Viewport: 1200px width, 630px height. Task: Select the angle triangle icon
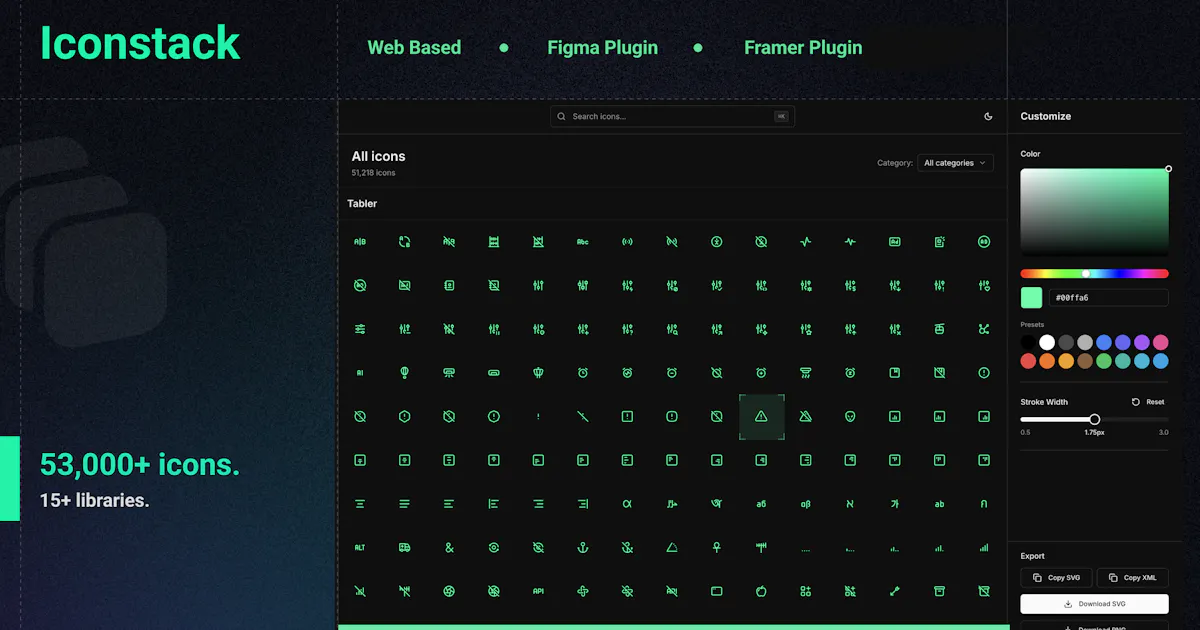[672, 548]
